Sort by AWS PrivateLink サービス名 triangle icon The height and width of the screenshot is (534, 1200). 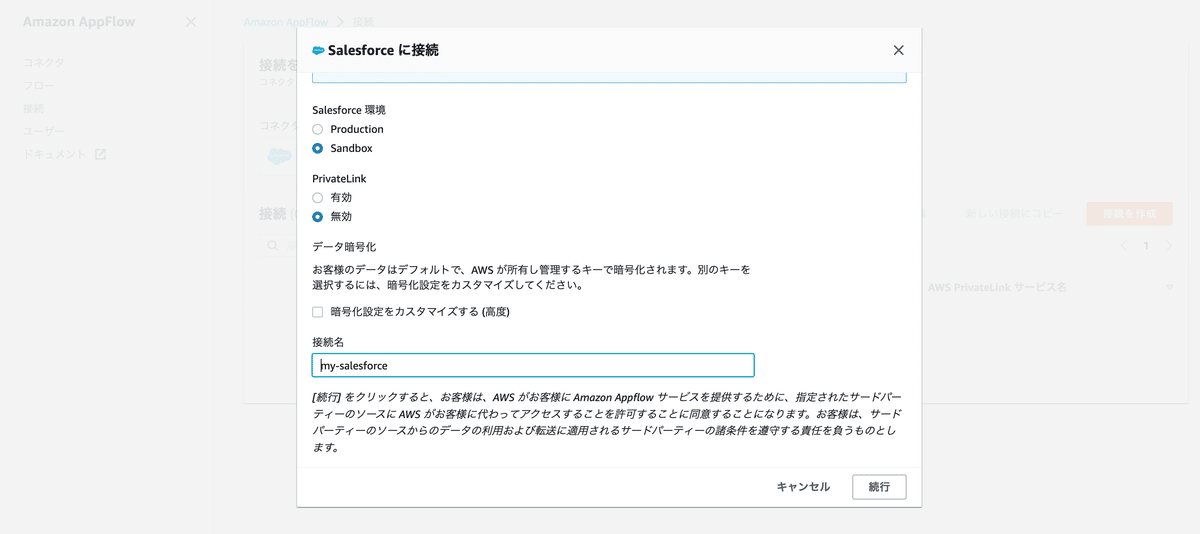[x=1169, y=288]
